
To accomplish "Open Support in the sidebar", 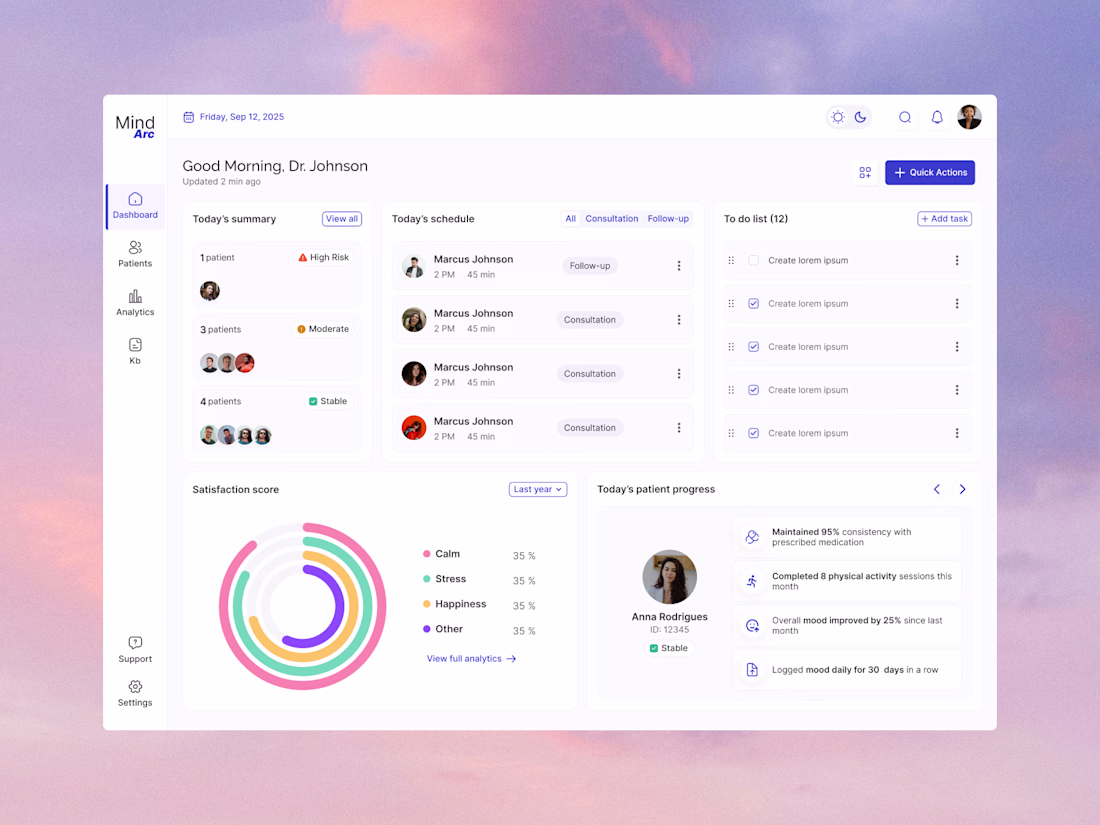I will point(135,650).
